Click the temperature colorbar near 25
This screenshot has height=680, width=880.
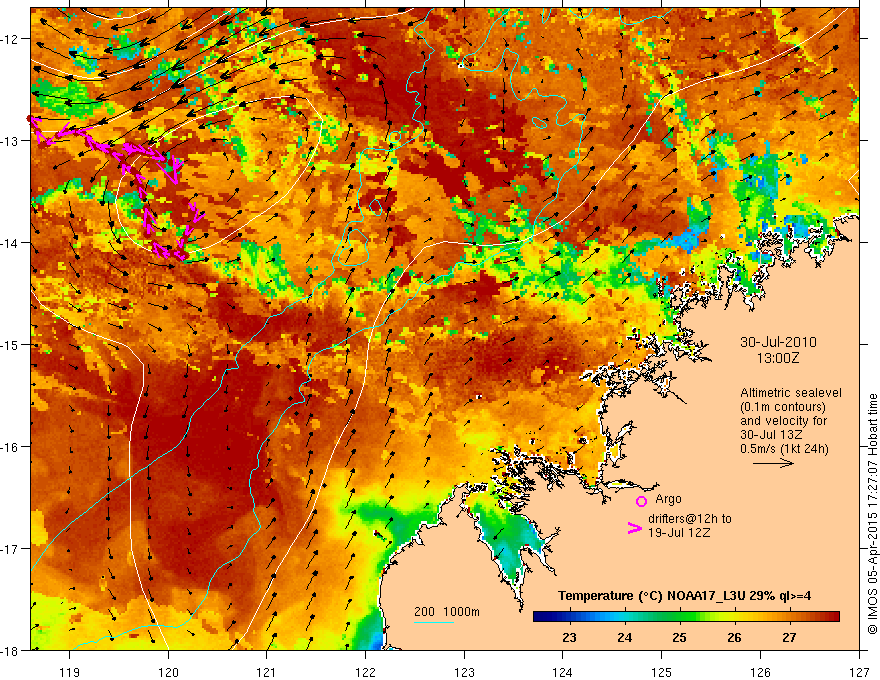[x=680, y=617]
